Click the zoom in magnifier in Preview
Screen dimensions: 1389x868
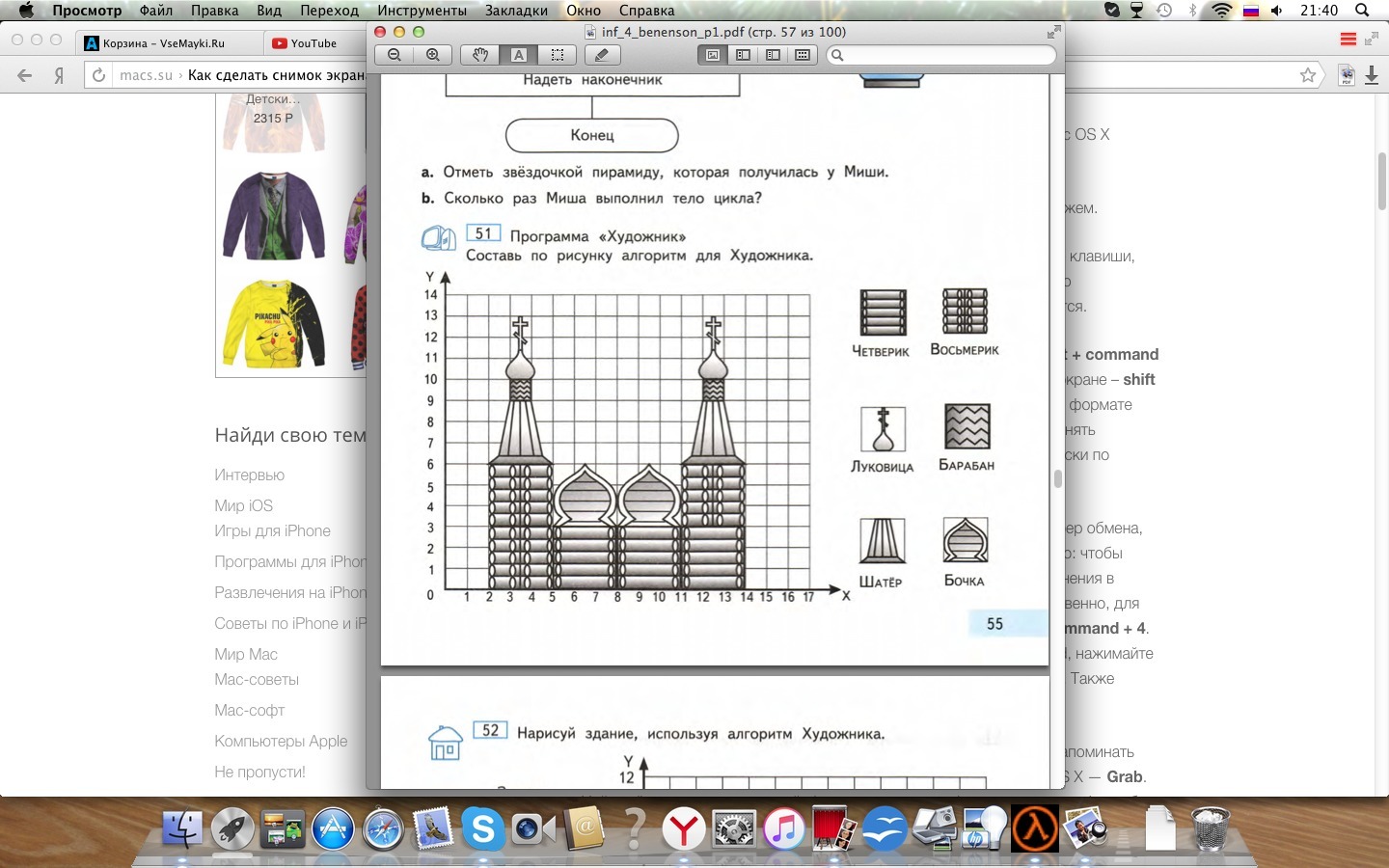433,55
